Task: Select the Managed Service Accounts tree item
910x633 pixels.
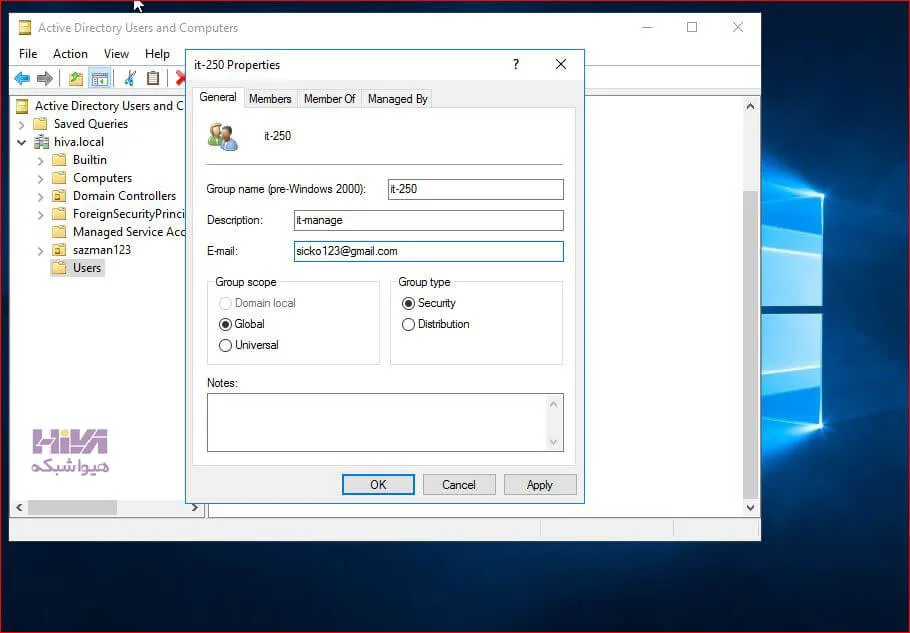Action: point(129,232)
